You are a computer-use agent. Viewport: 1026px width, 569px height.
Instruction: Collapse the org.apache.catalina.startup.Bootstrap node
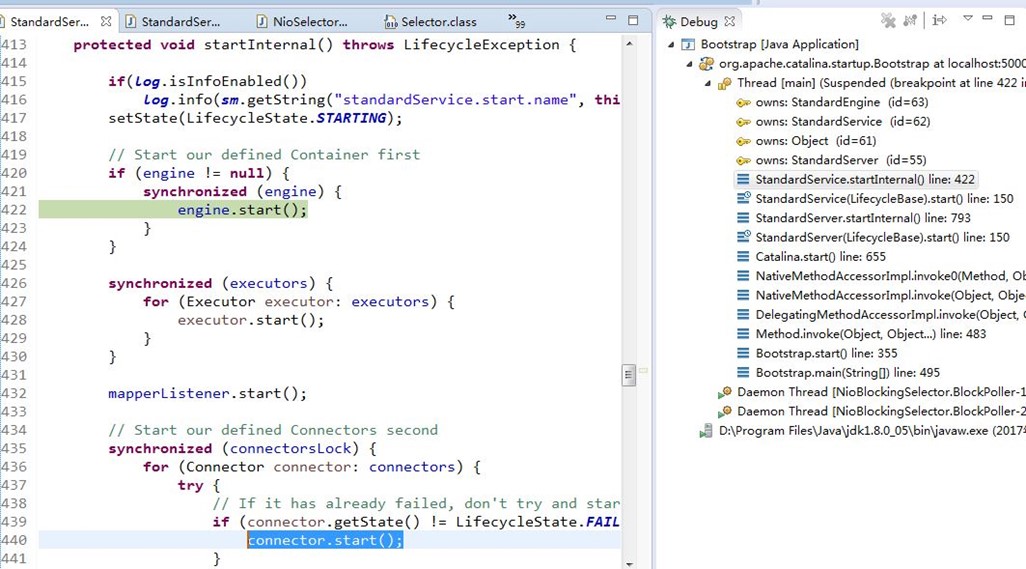[689, 64]
